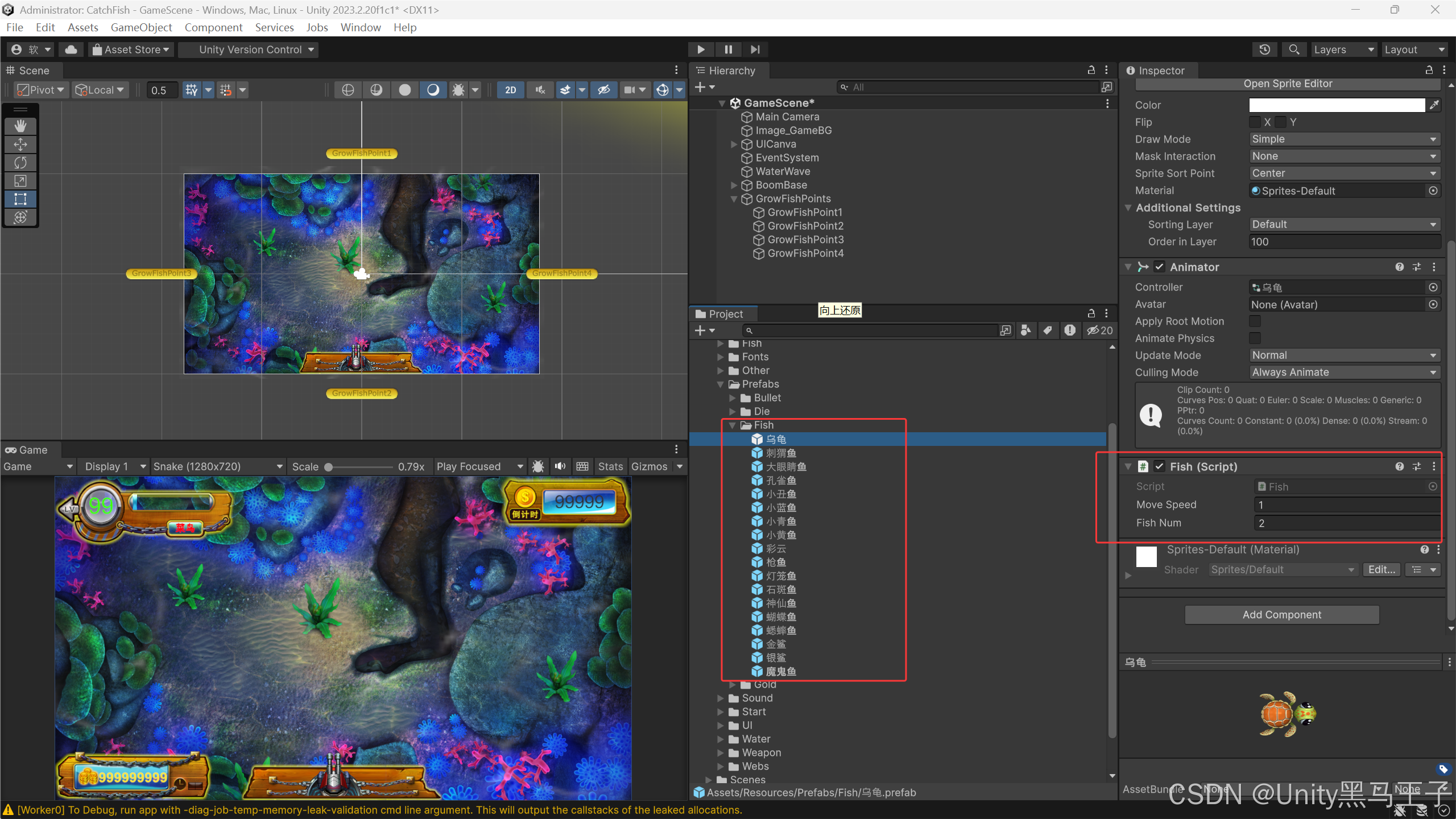Screen dimensions: 1456x819
Task: Open the Undo History icon
Action: [x=1264, y=49]
